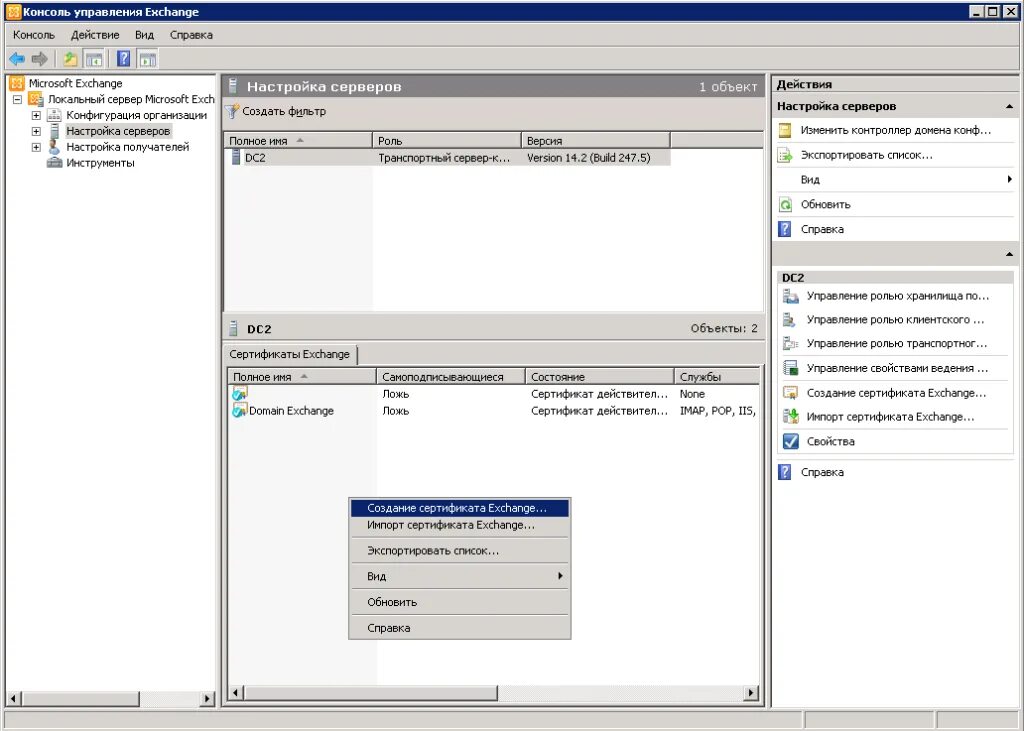Click the unnamed certificate icon in list

(240, 394)
